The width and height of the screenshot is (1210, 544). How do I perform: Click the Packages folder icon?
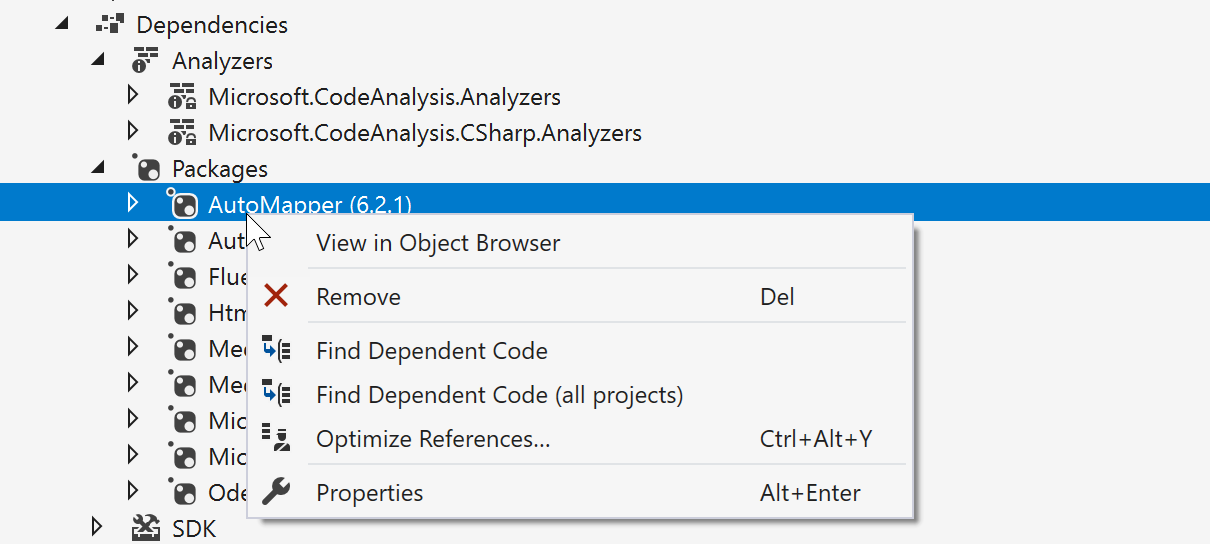[146, 168]
